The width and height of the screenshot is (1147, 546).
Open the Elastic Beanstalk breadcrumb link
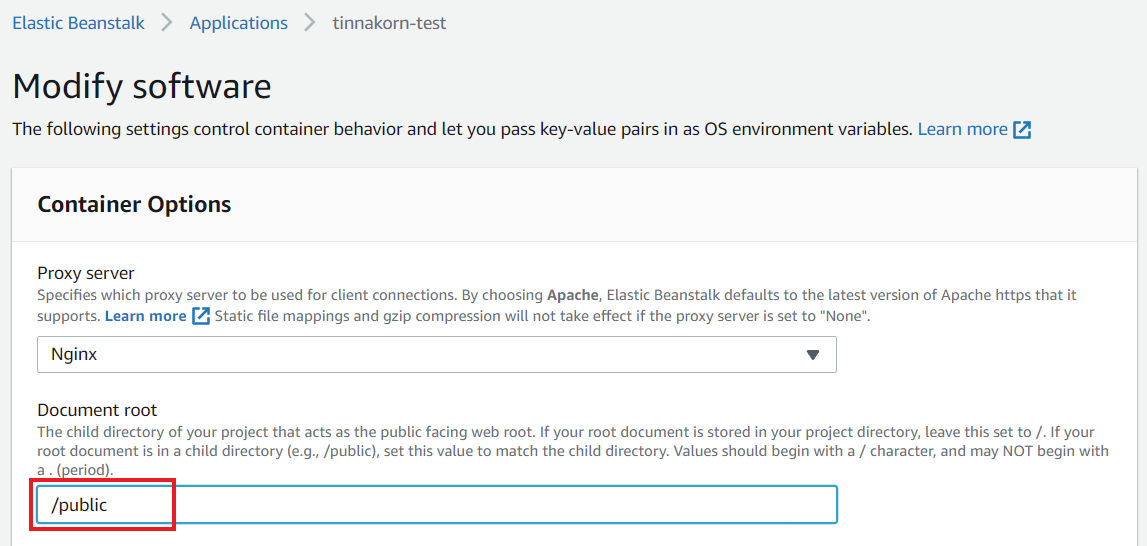78,23
